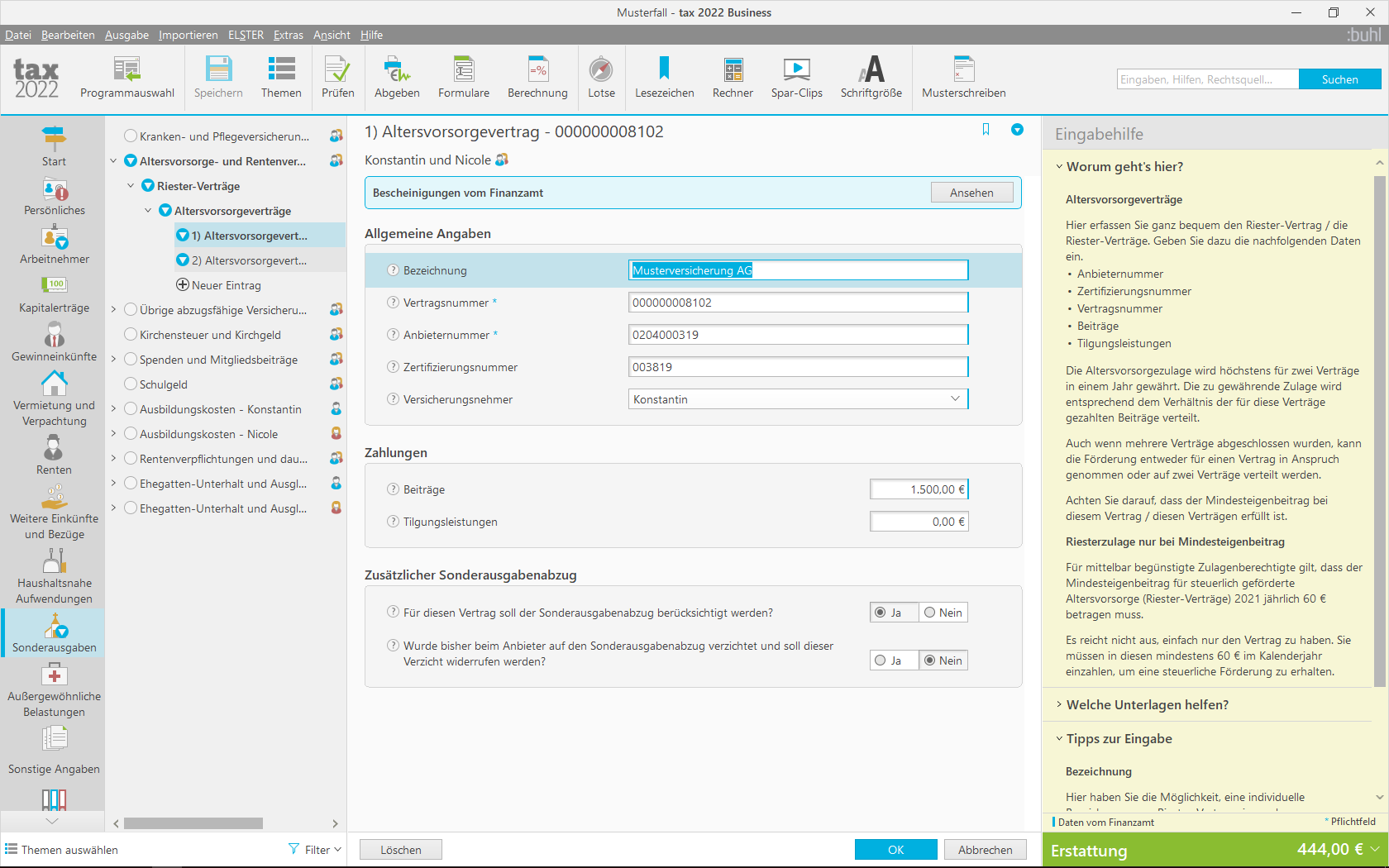The image size is (1389, 868).
Task: Click the Ansehen button
Action: click(971, 193)
